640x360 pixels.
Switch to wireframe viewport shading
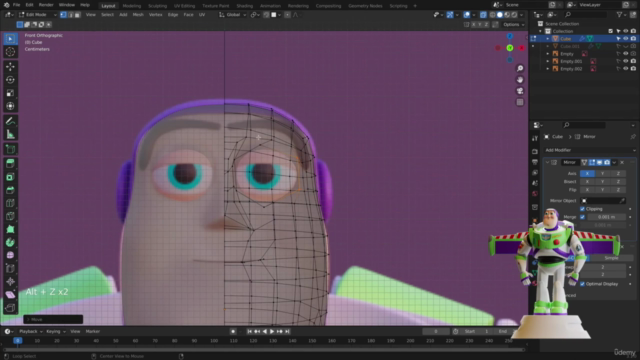pyautogui.click(x=493, y=15)
